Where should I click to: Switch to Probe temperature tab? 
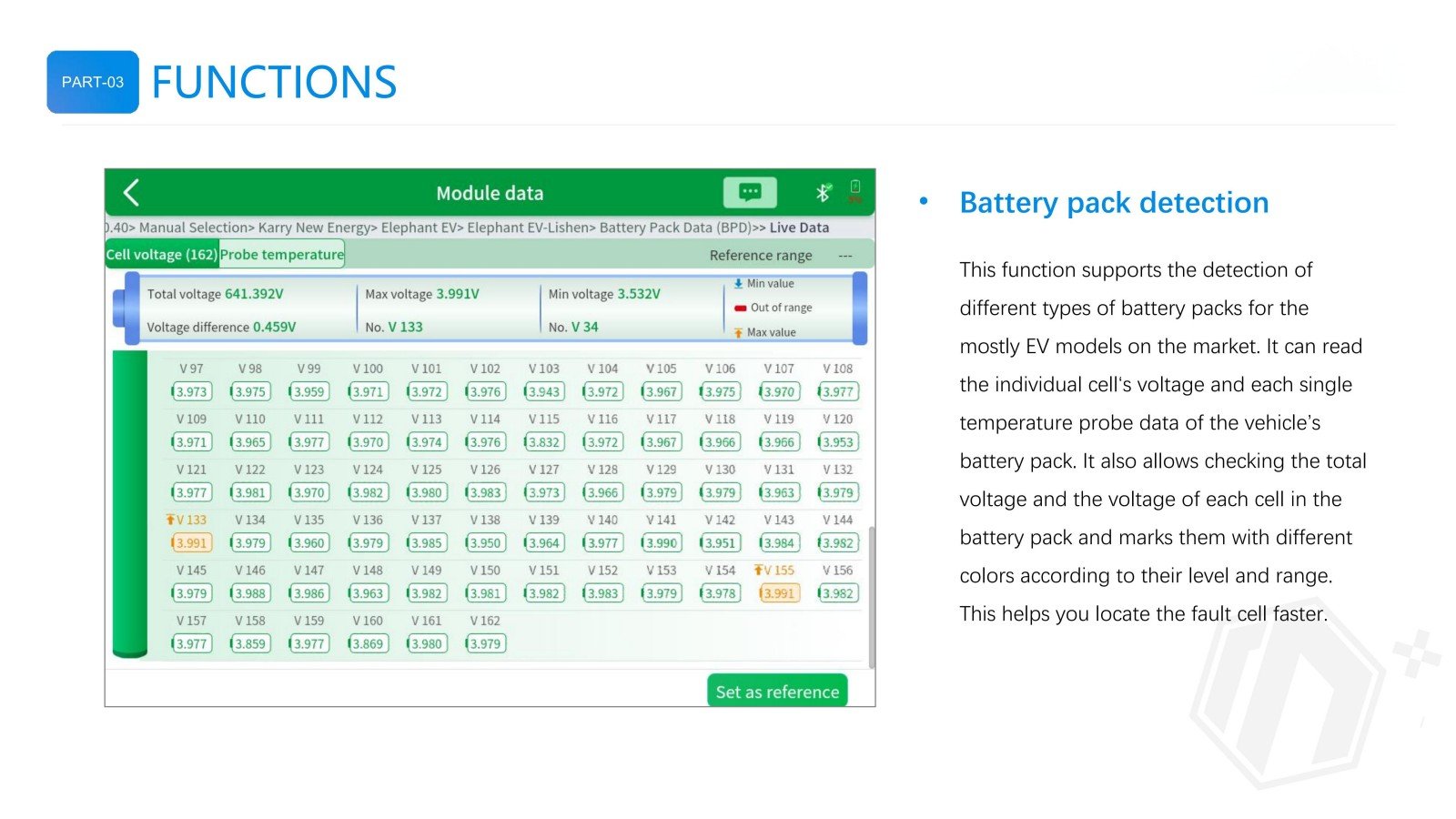281,255
